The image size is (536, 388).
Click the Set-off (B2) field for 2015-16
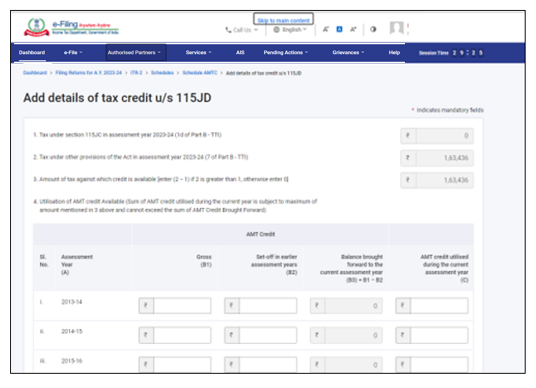point(260,364)
